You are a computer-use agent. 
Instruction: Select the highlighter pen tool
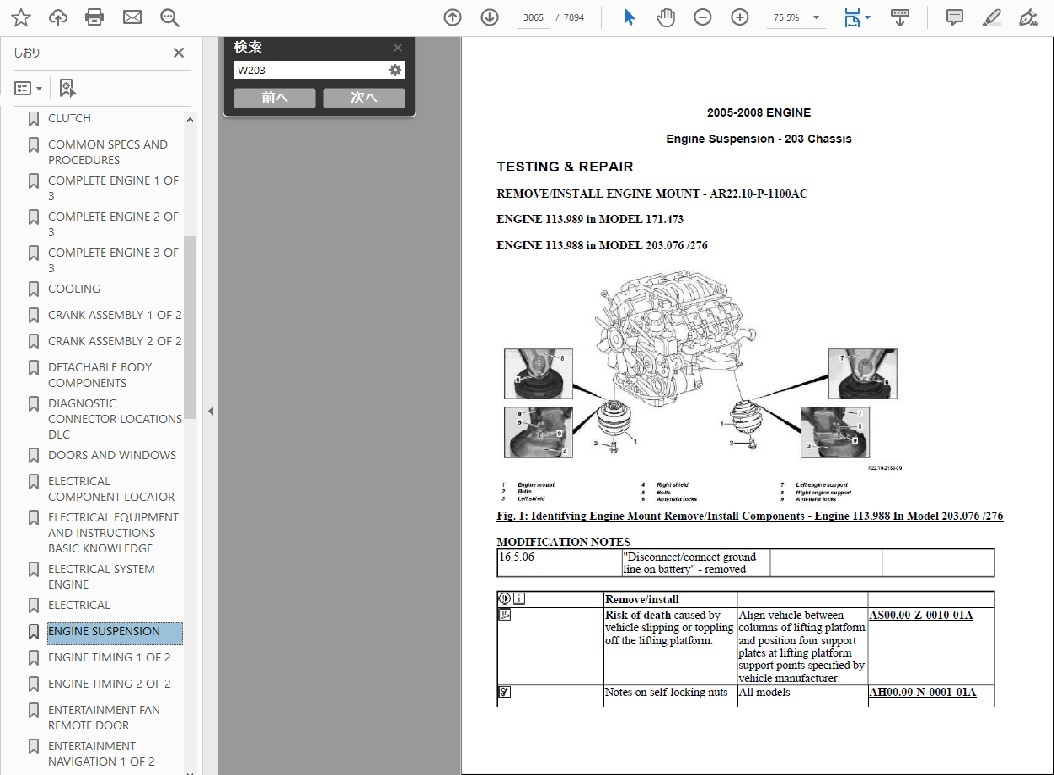991,17
